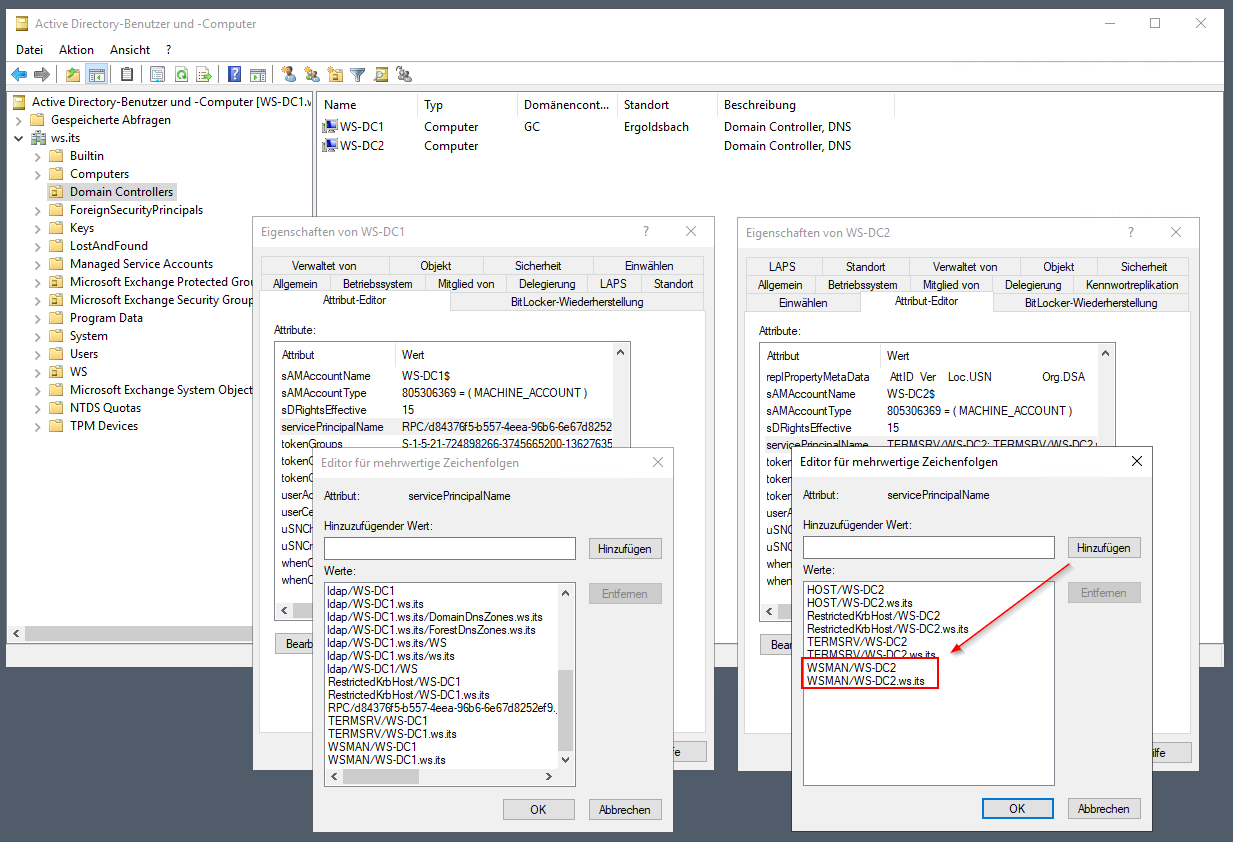Open Properties via toolbar icon
The image size is (1233, 842).
157,74
